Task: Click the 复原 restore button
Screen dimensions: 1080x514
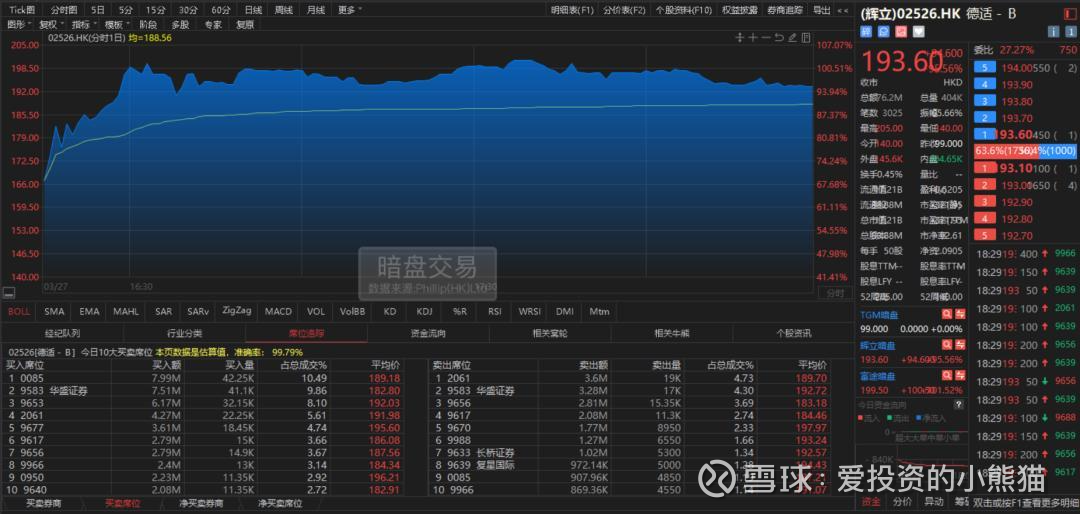Action: point(245,24)
